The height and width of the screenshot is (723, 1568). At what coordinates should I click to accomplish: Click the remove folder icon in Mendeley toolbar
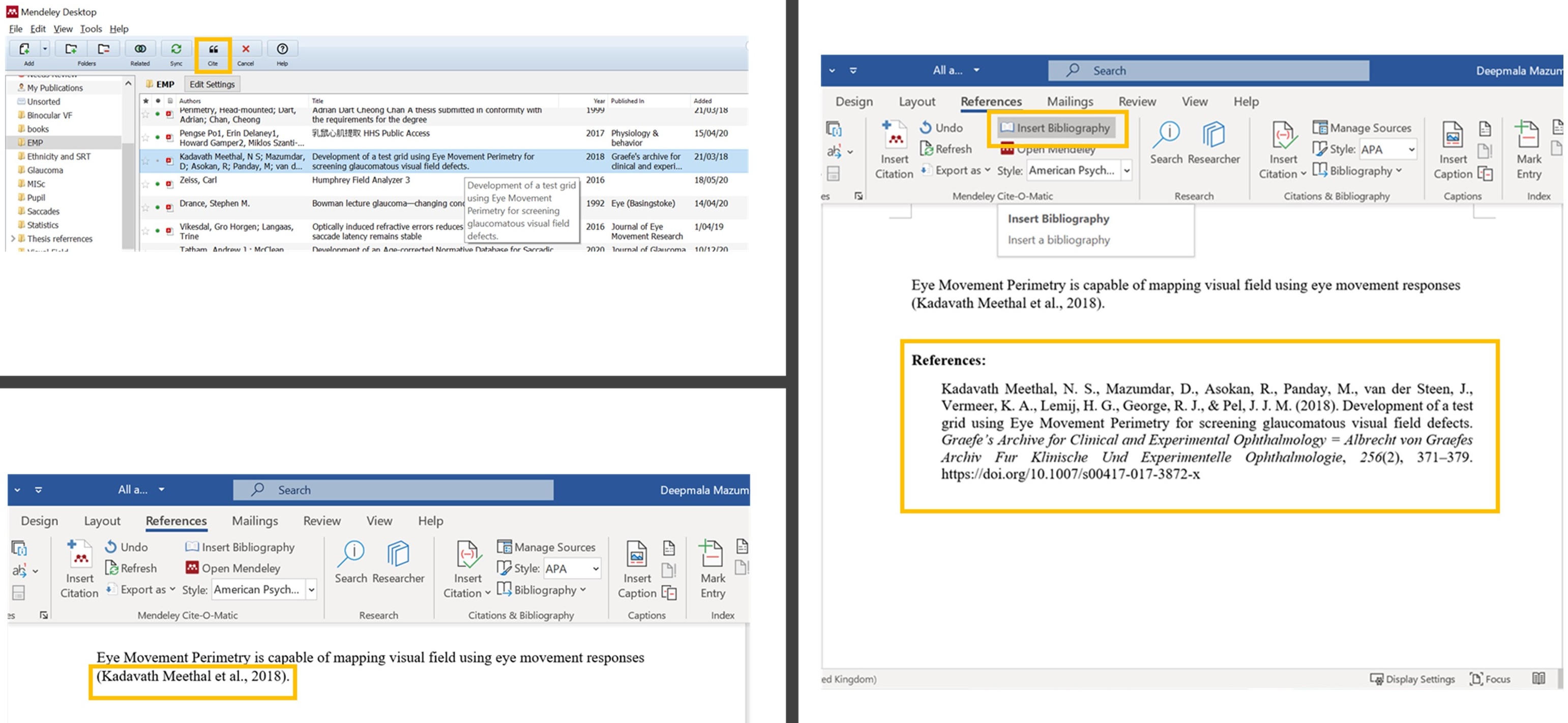(103, 49)
